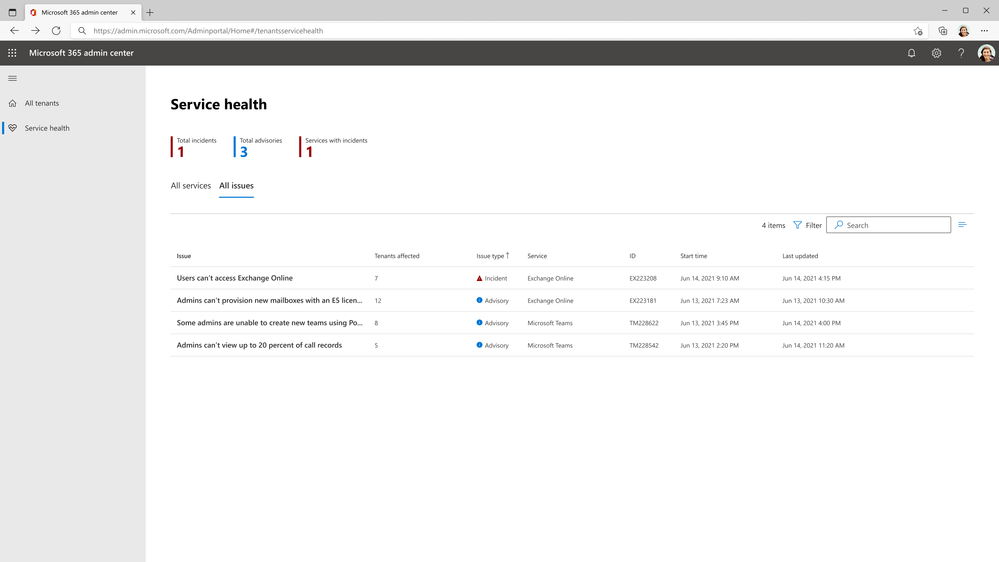Open the settings gear in header
This screenshot has width=999, height=562.
(936, 54)
